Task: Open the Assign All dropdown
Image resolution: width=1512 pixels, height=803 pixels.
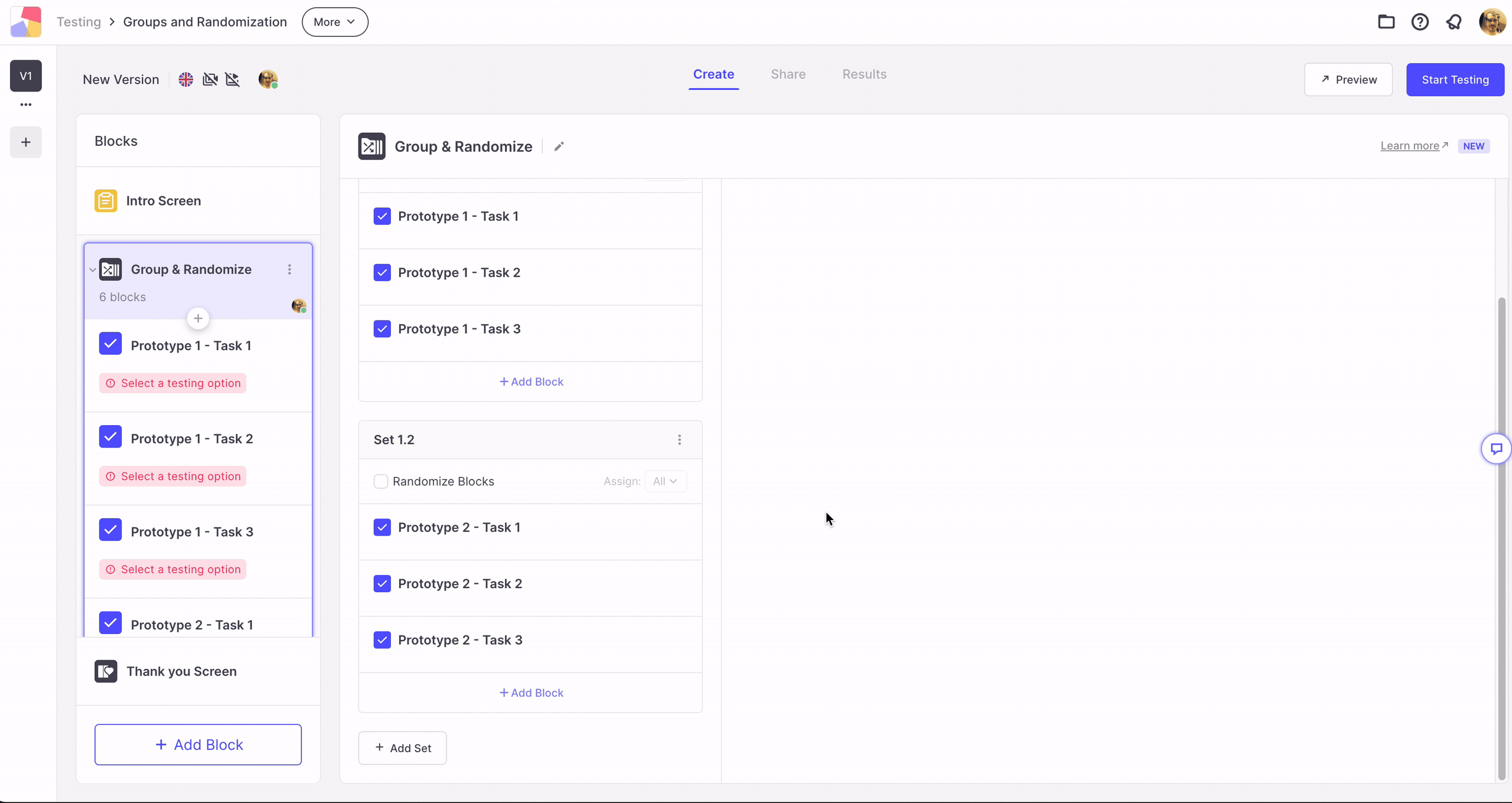Action: [x=666, y=481]
